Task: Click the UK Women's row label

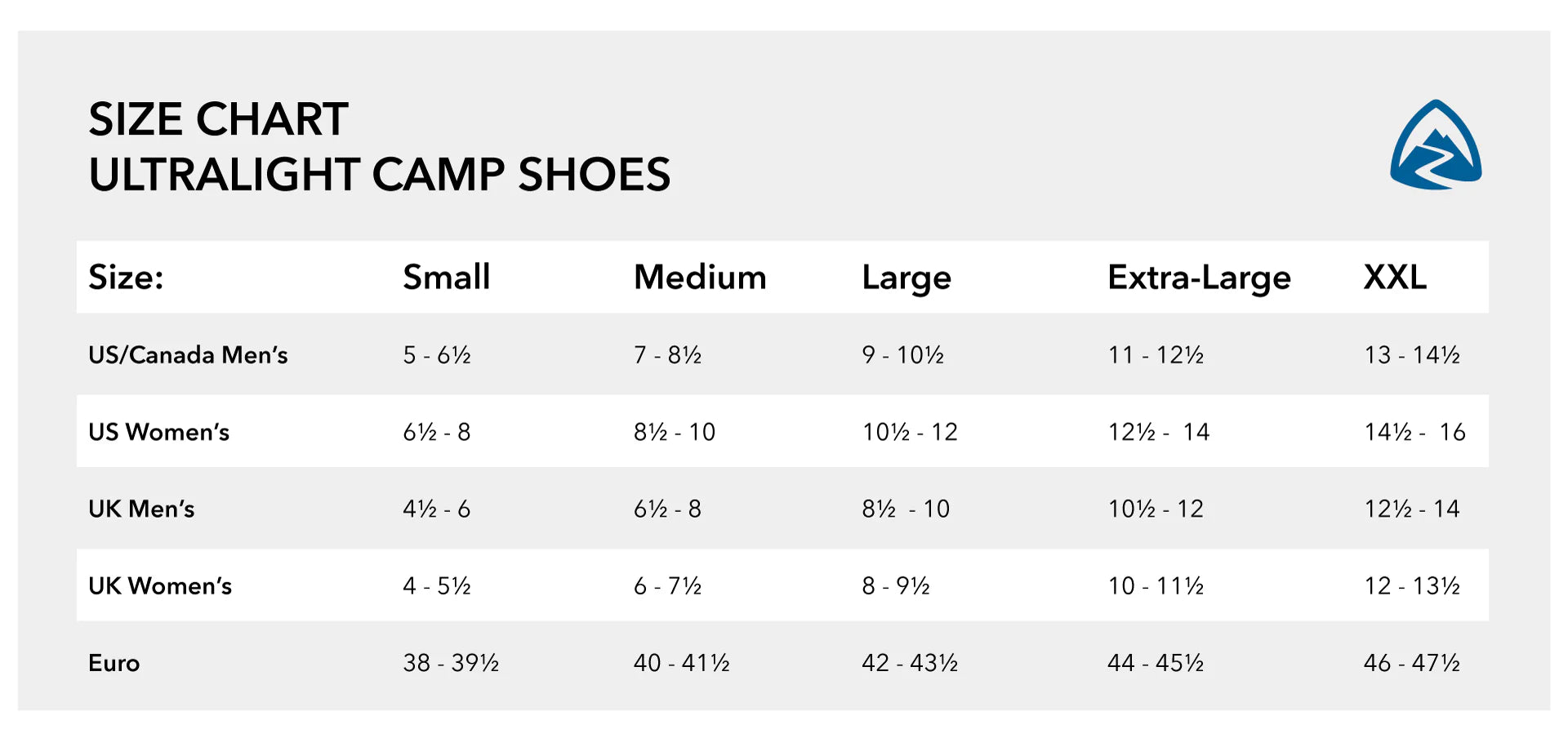Action: tap(160, 585)
